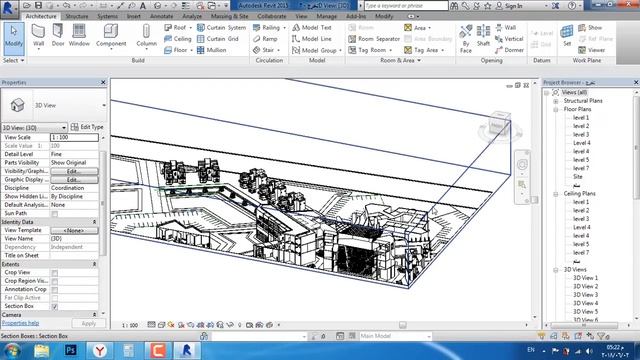Click the View Scale input field
The height and width of the screenshot is (360, 640).
click(x=74, y=138)
